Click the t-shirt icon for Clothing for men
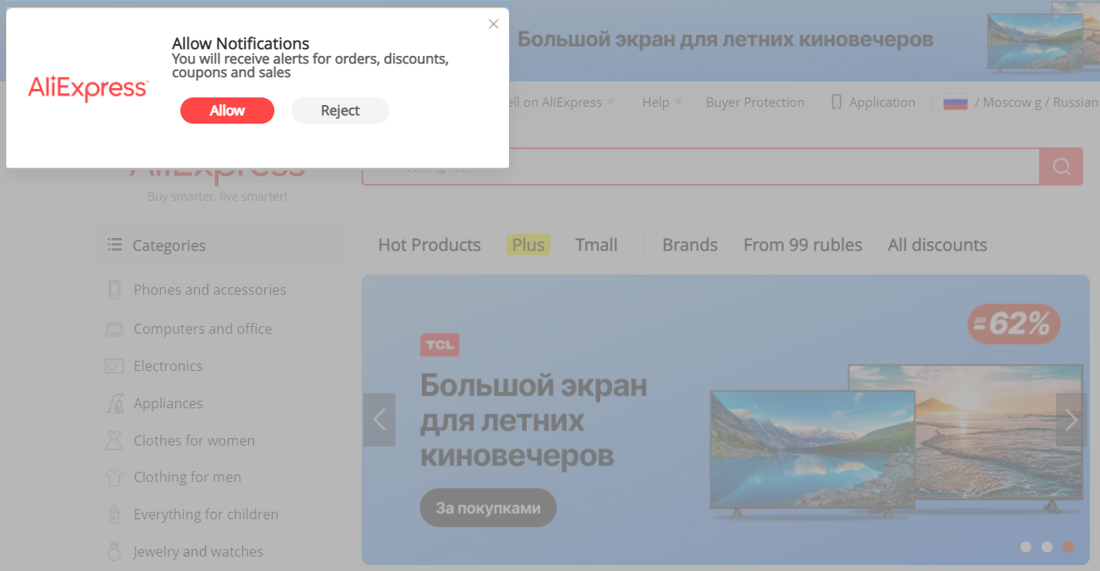This screenshot has width=1100, height=571. (x=114, y=477)
